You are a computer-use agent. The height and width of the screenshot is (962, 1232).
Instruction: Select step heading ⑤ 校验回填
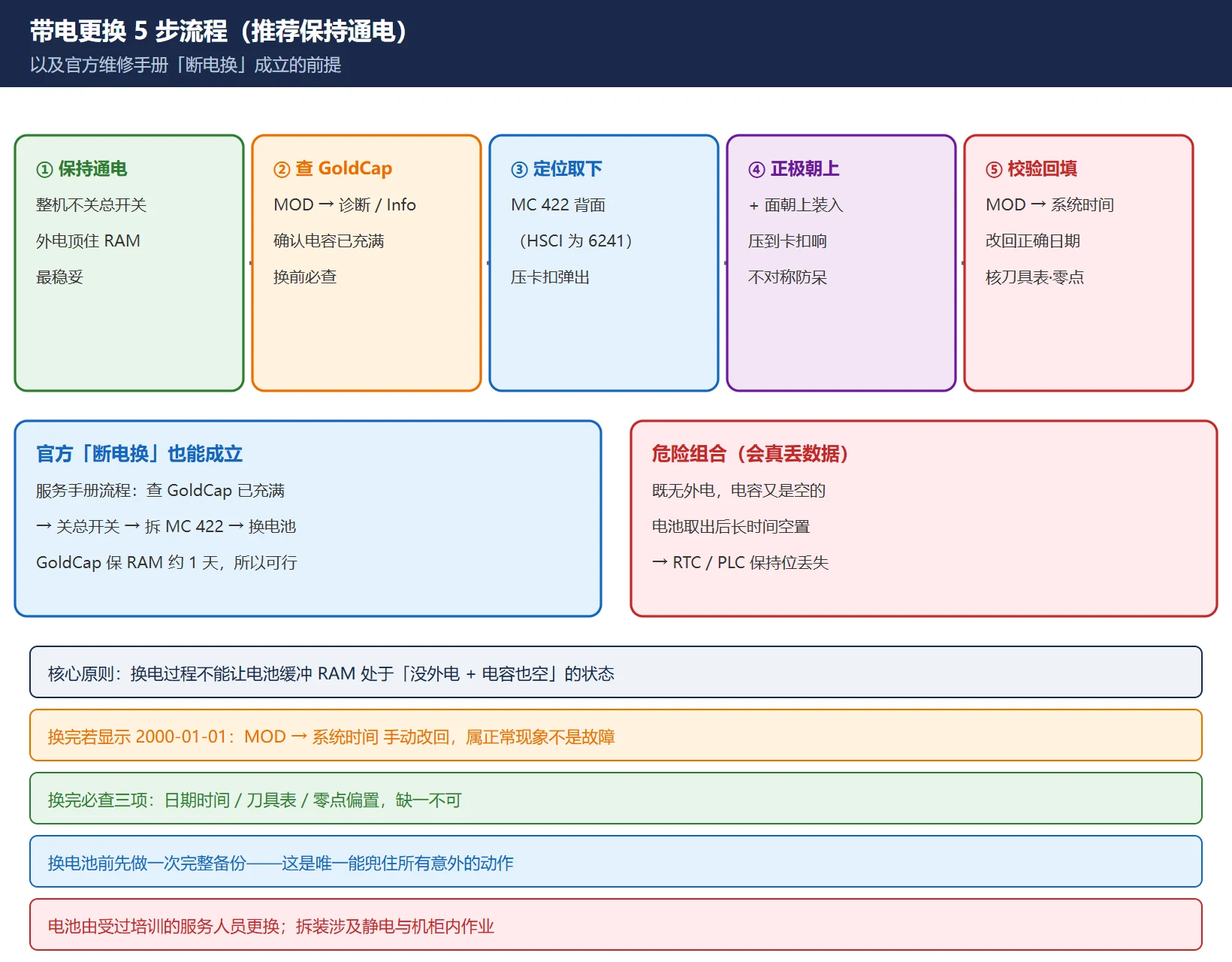1031,168
